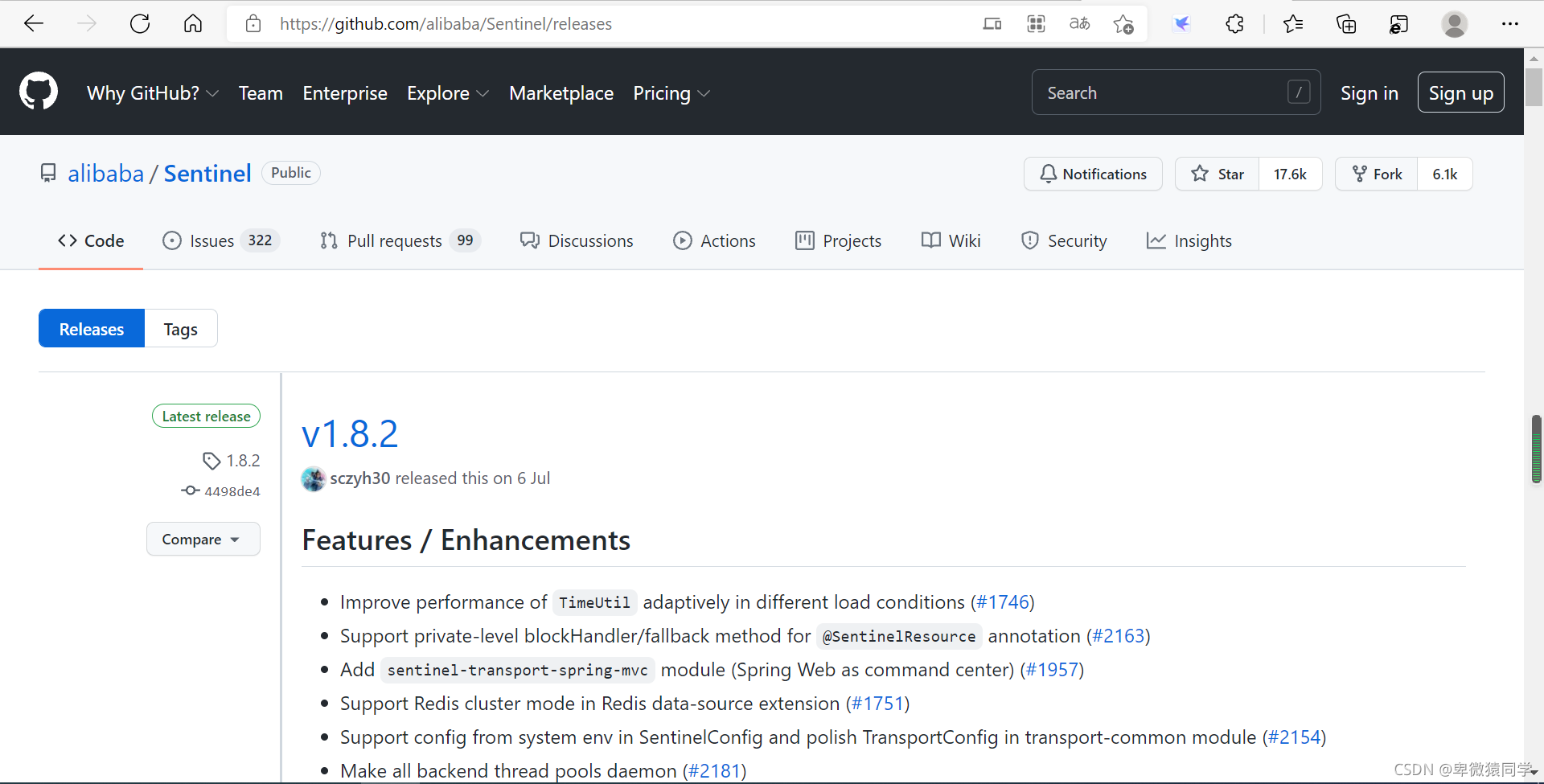Open the browser settings ellipsis menu
The height and width of the screenshot is (784, 1544).
(1509, 24)
